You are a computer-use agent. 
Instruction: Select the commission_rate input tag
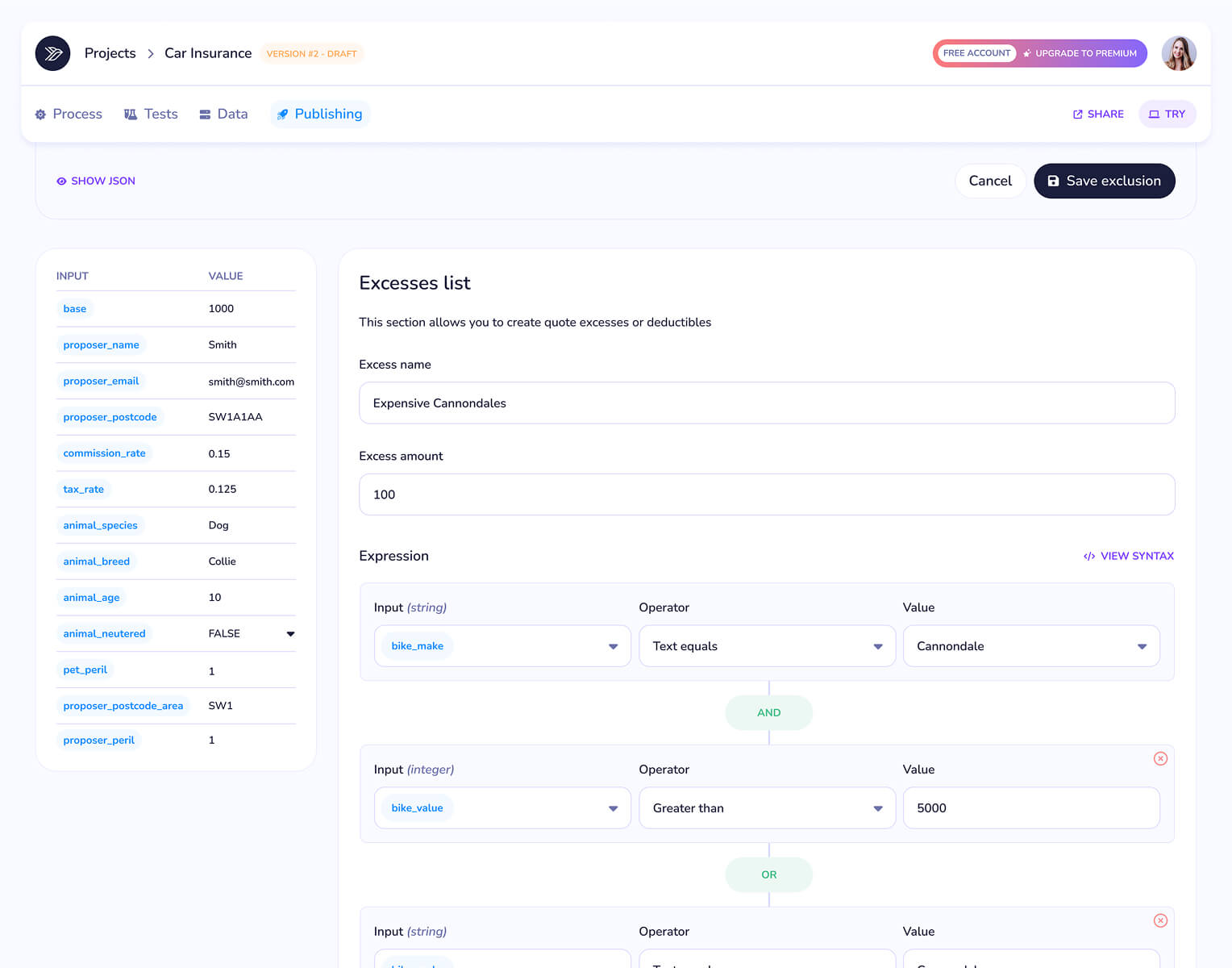click(x=105, y=453)
